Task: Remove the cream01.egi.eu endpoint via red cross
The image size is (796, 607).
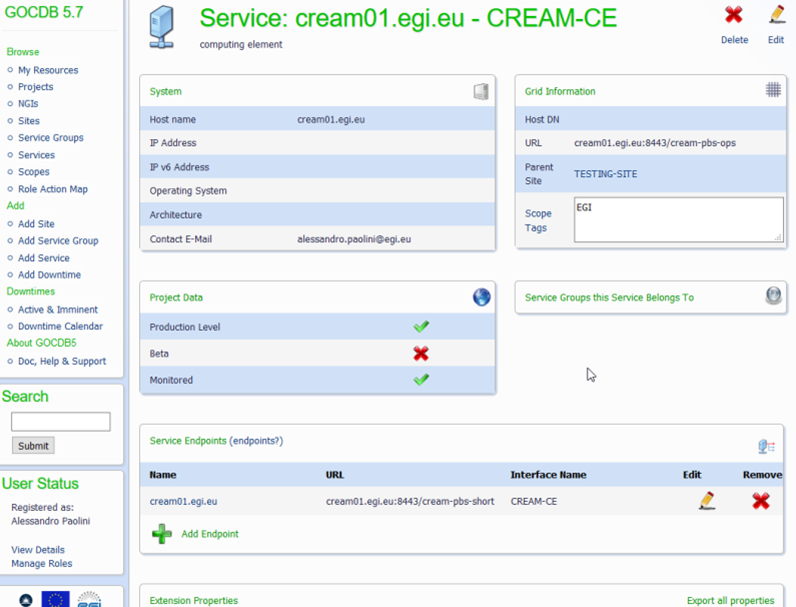Action: 760,501
